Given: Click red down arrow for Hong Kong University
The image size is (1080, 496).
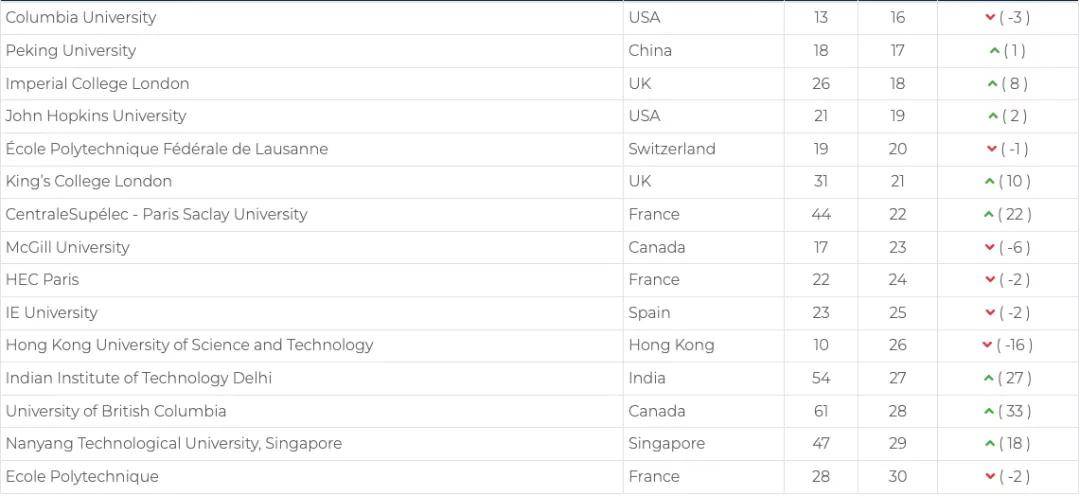Looking at the screenshot, I should pos(987,345).
